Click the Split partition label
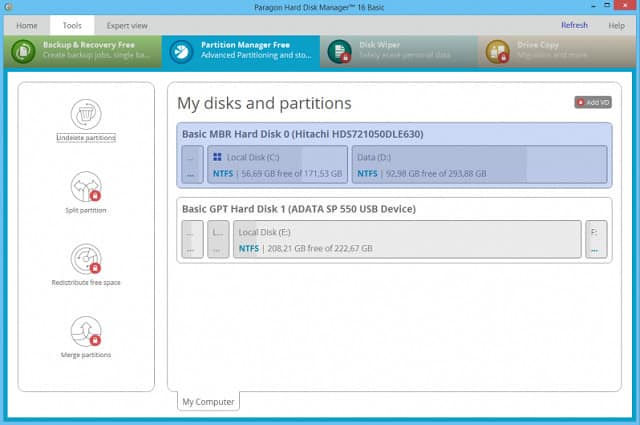The width and height of the screenshot is (640, 425). [86, 210]
